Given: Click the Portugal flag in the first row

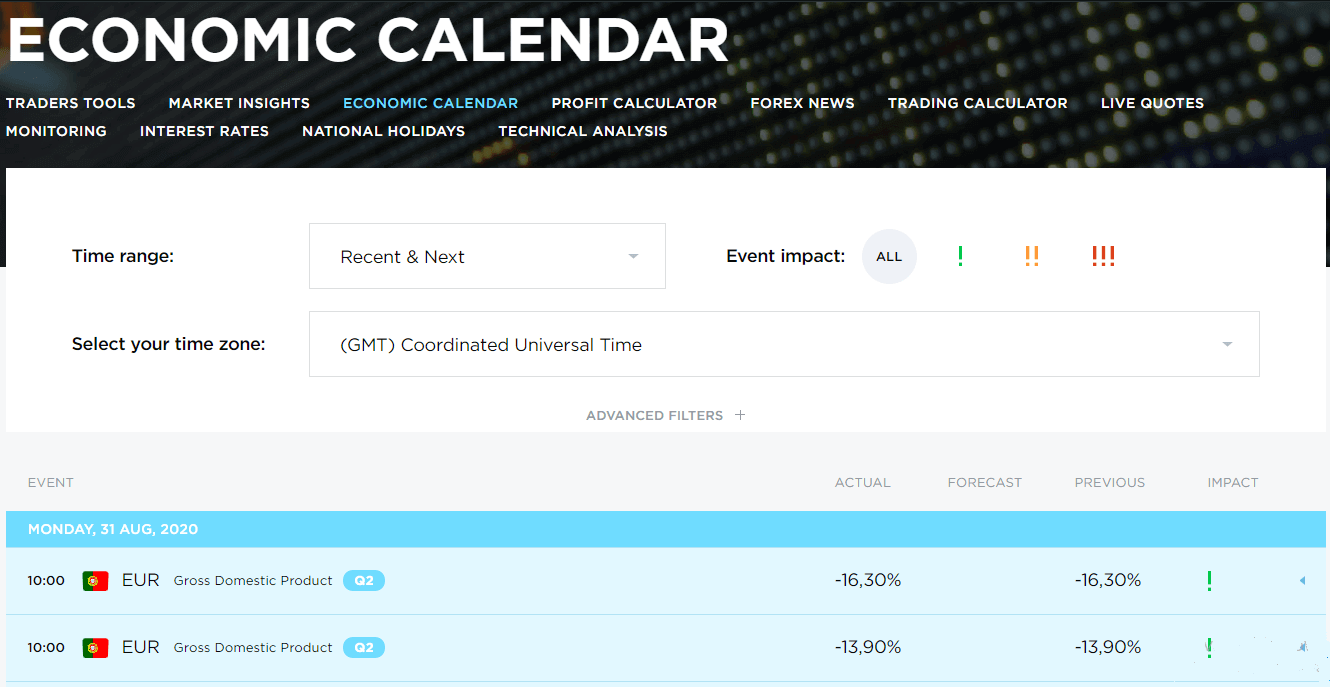Looking at the screenshot, I should click(x=95, y=580).
